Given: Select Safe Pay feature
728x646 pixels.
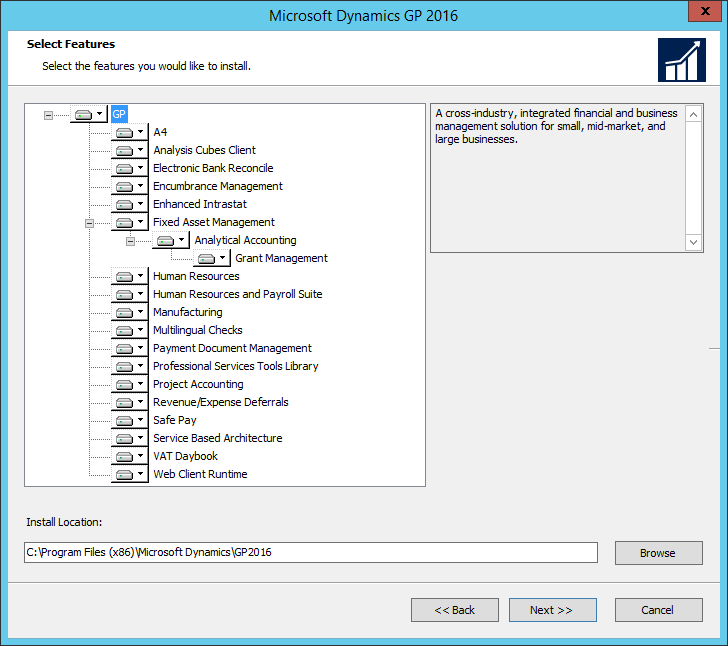Looking at the screenshot, I should 175,420.
